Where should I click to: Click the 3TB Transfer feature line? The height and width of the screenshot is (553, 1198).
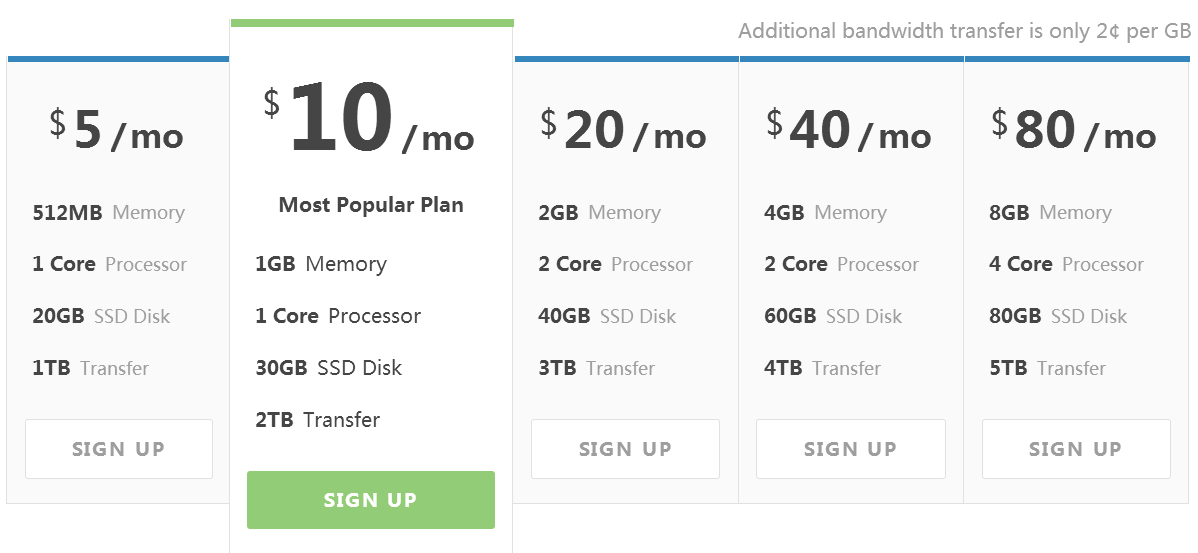pyautogui.click(x=597, y=368)
